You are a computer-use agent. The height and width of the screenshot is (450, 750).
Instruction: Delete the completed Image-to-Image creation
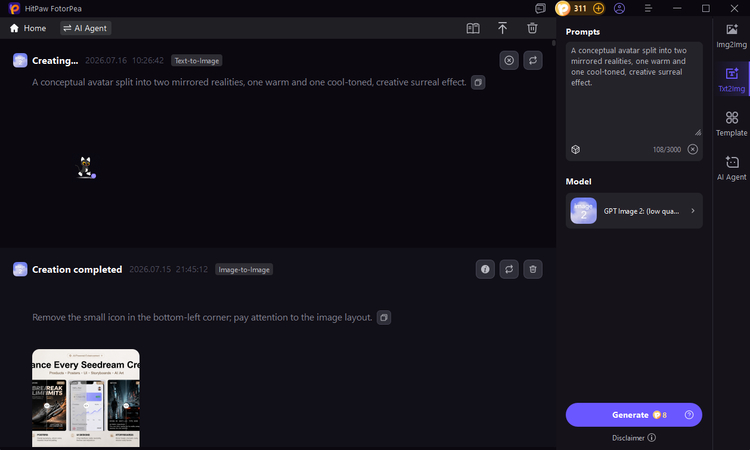tap(532, 269)
